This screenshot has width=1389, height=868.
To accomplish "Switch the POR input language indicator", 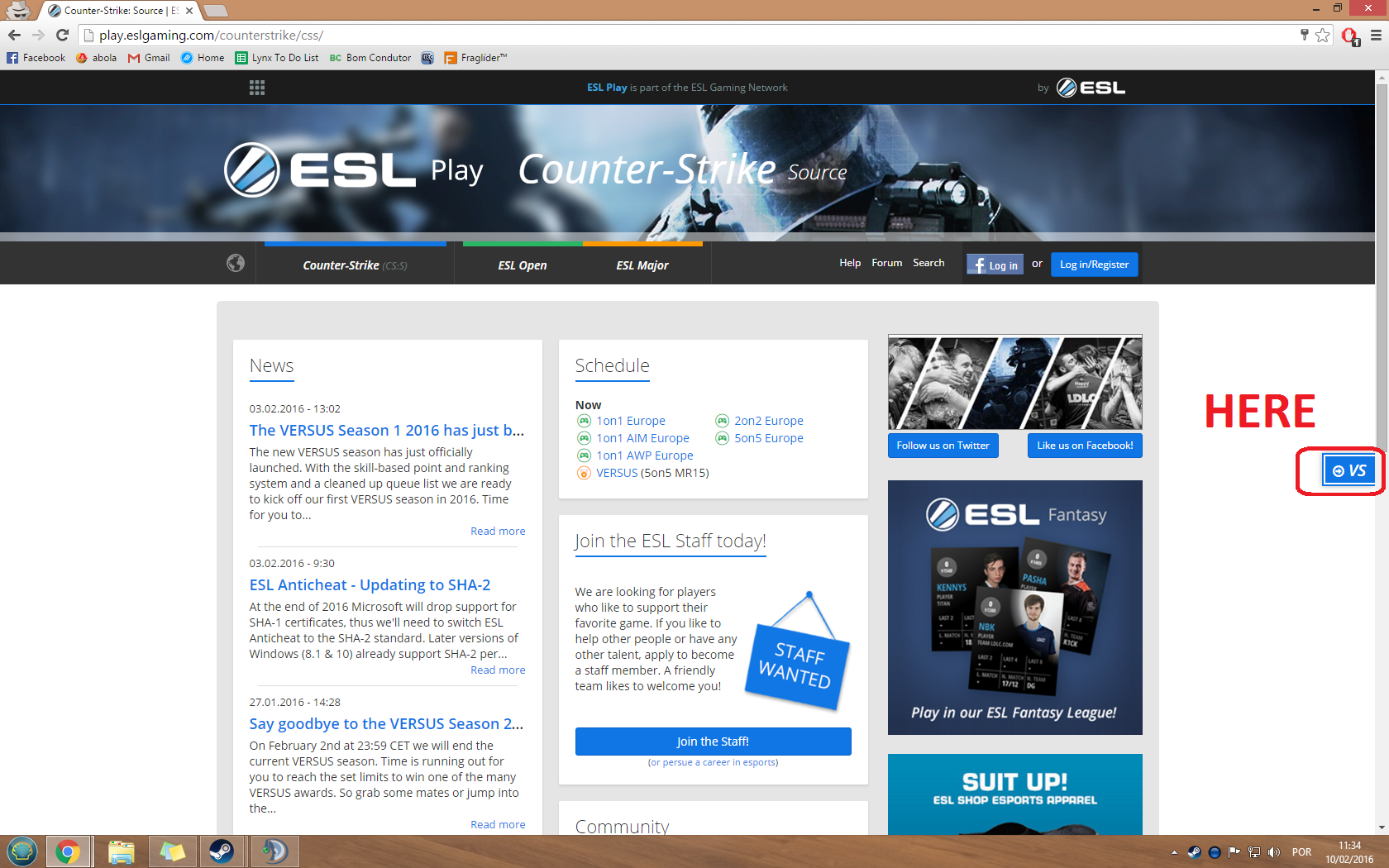I will pos(1302,852).
